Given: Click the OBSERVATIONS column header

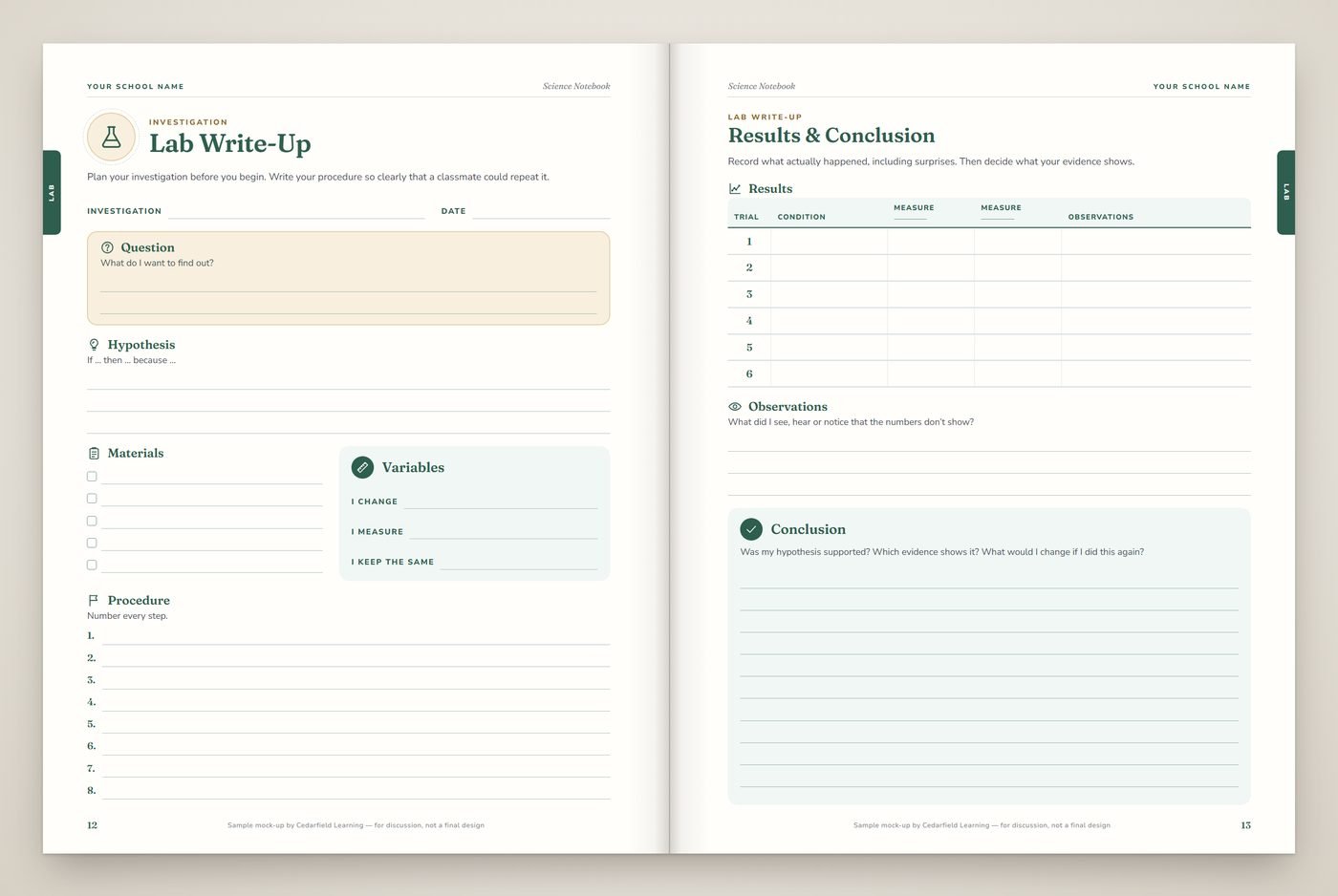Looking at the screenshot, I should tap(1101, 217).
